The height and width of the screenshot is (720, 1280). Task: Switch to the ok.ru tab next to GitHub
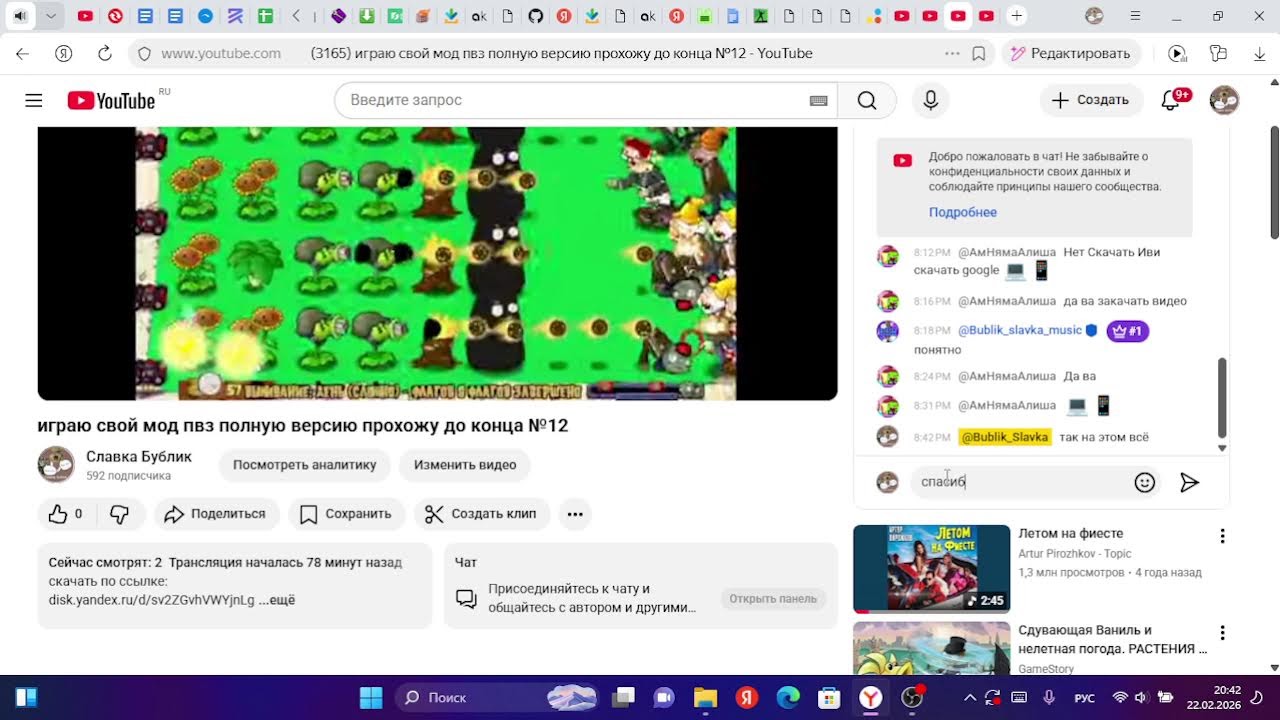[479, 16]
